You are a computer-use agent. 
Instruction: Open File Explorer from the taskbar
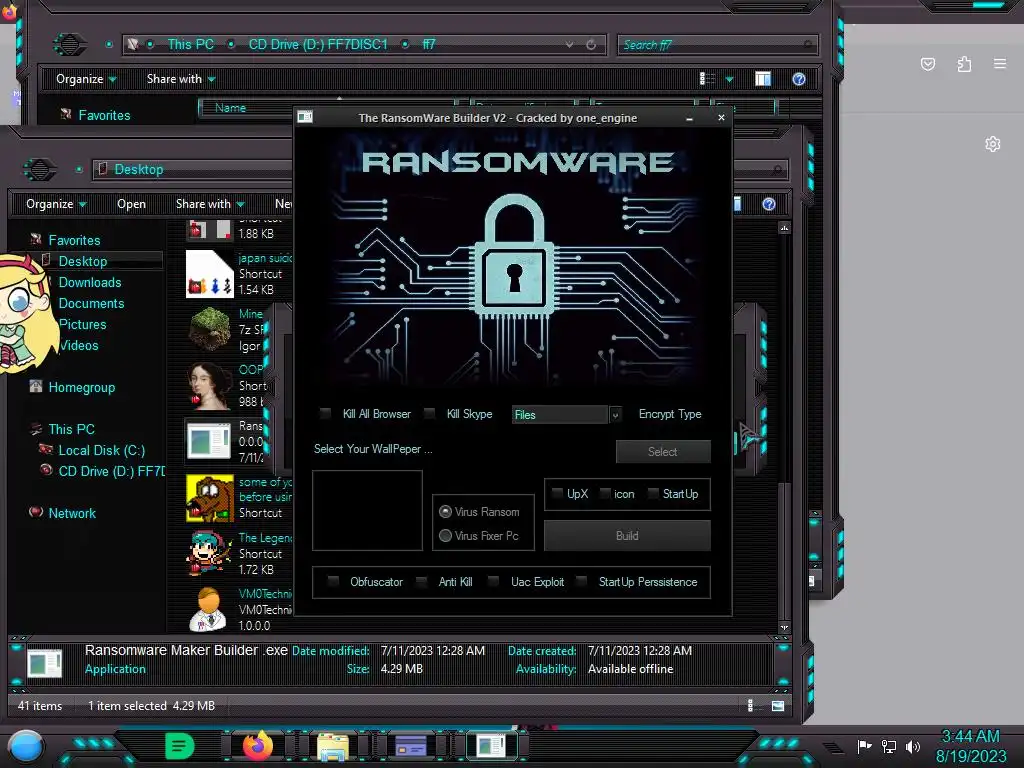332,746
